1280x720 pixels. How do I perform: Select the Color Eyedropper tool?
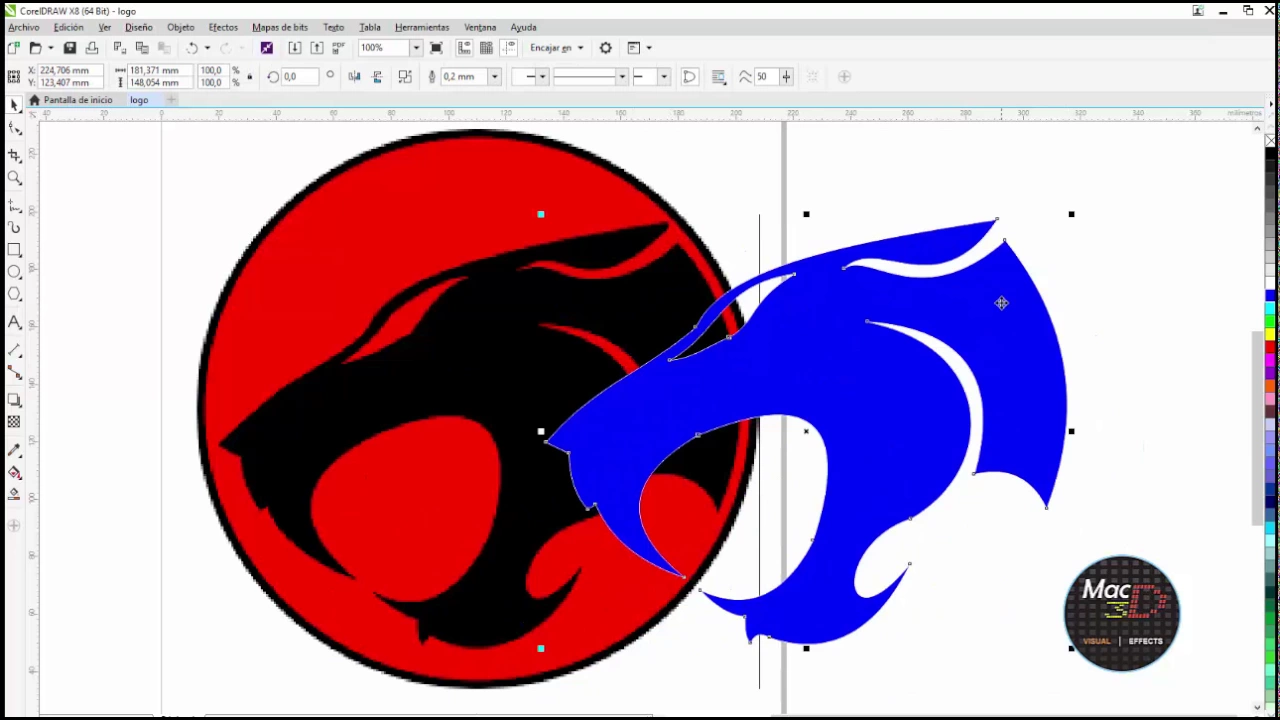14,450
